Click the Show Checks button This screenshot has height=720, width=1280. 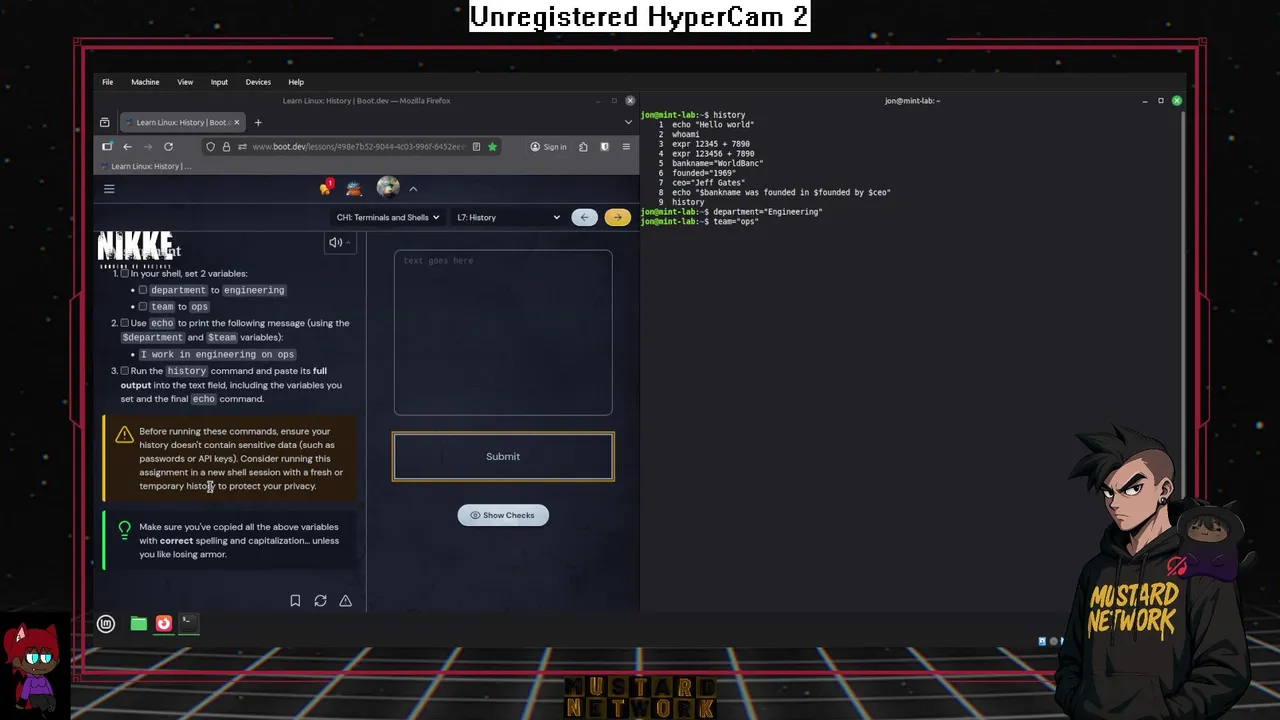coord(503,515)
